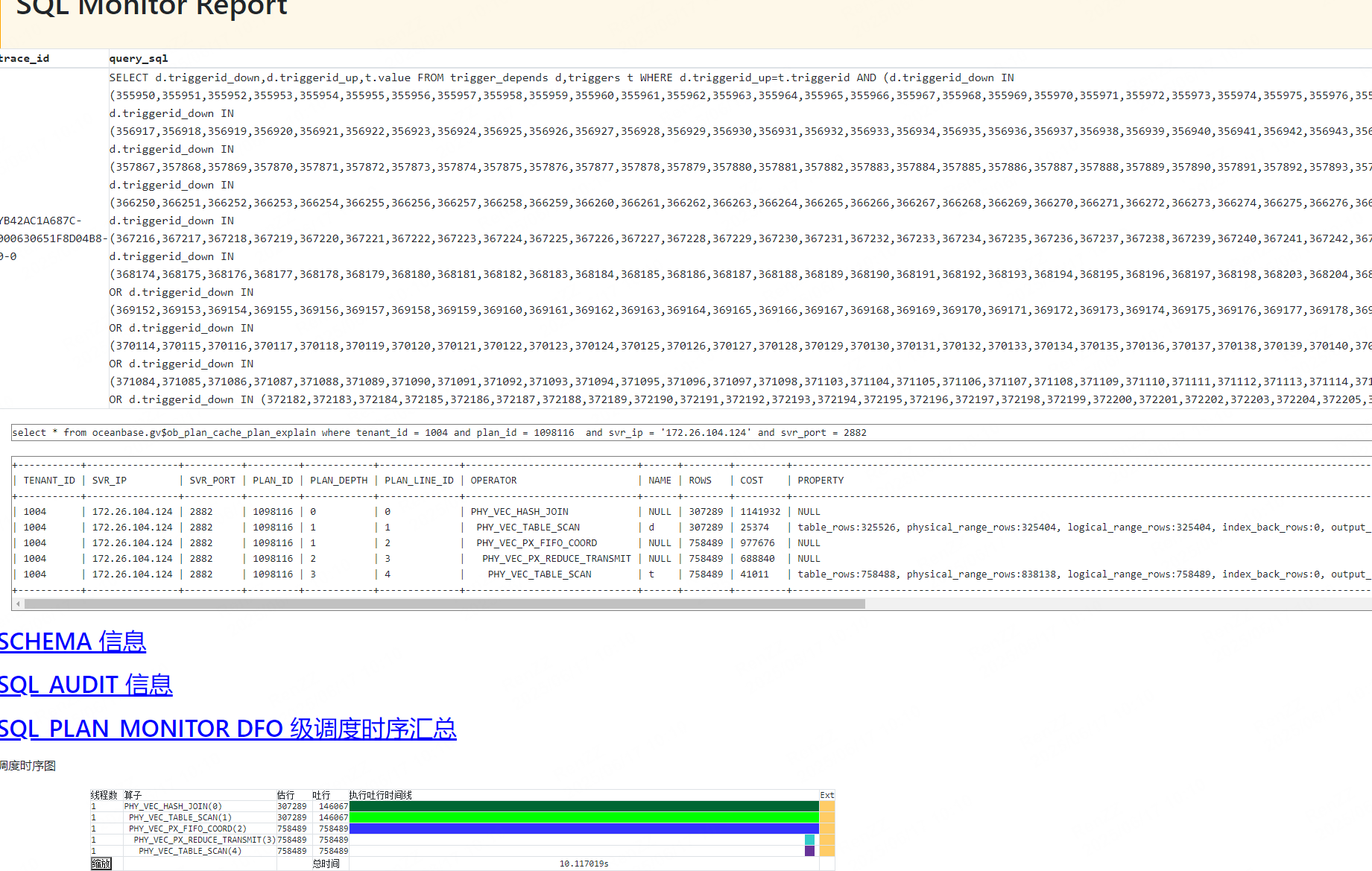Click the COST column header
Viewport: 1372px width, 871px height.
751,481
